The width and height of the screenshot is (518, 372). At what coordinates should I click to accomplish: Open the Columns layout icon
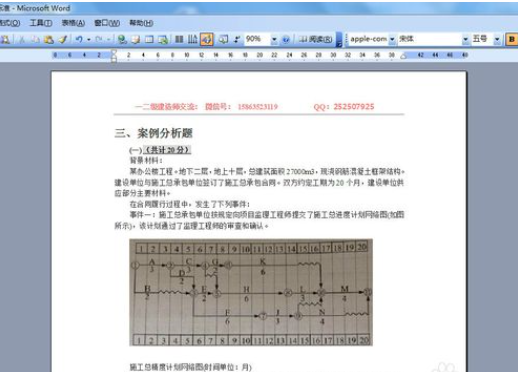tap(179, 40)
